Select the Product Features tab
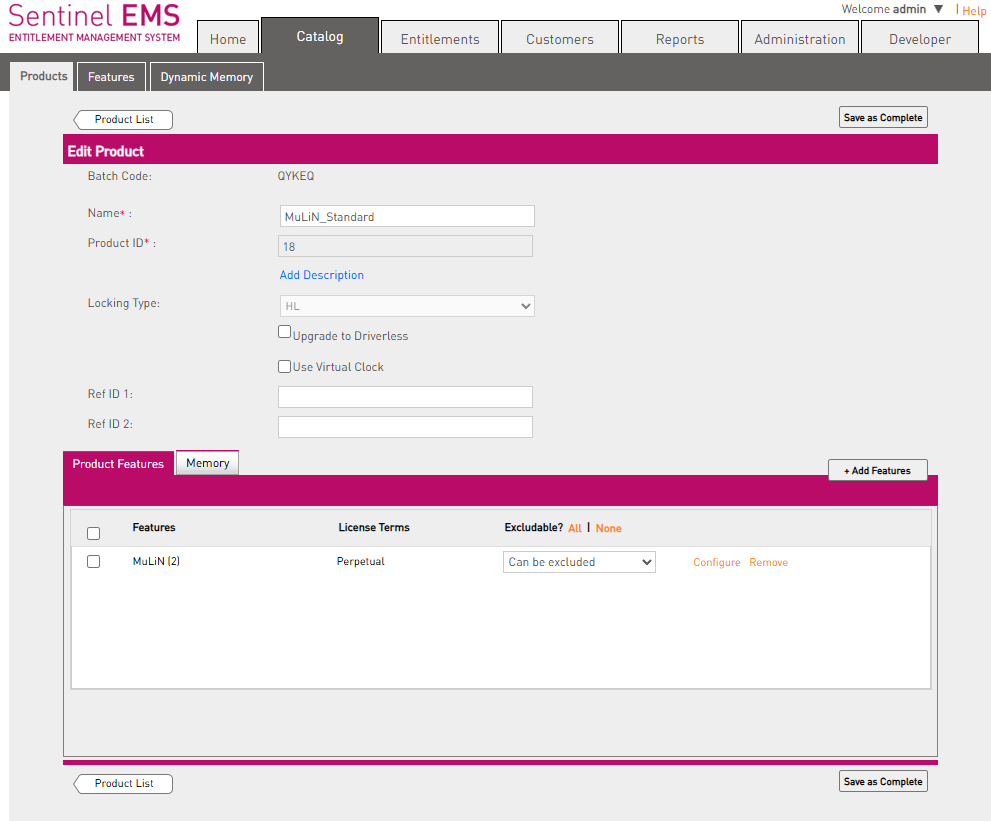991x821 pixels. point(118,463)
